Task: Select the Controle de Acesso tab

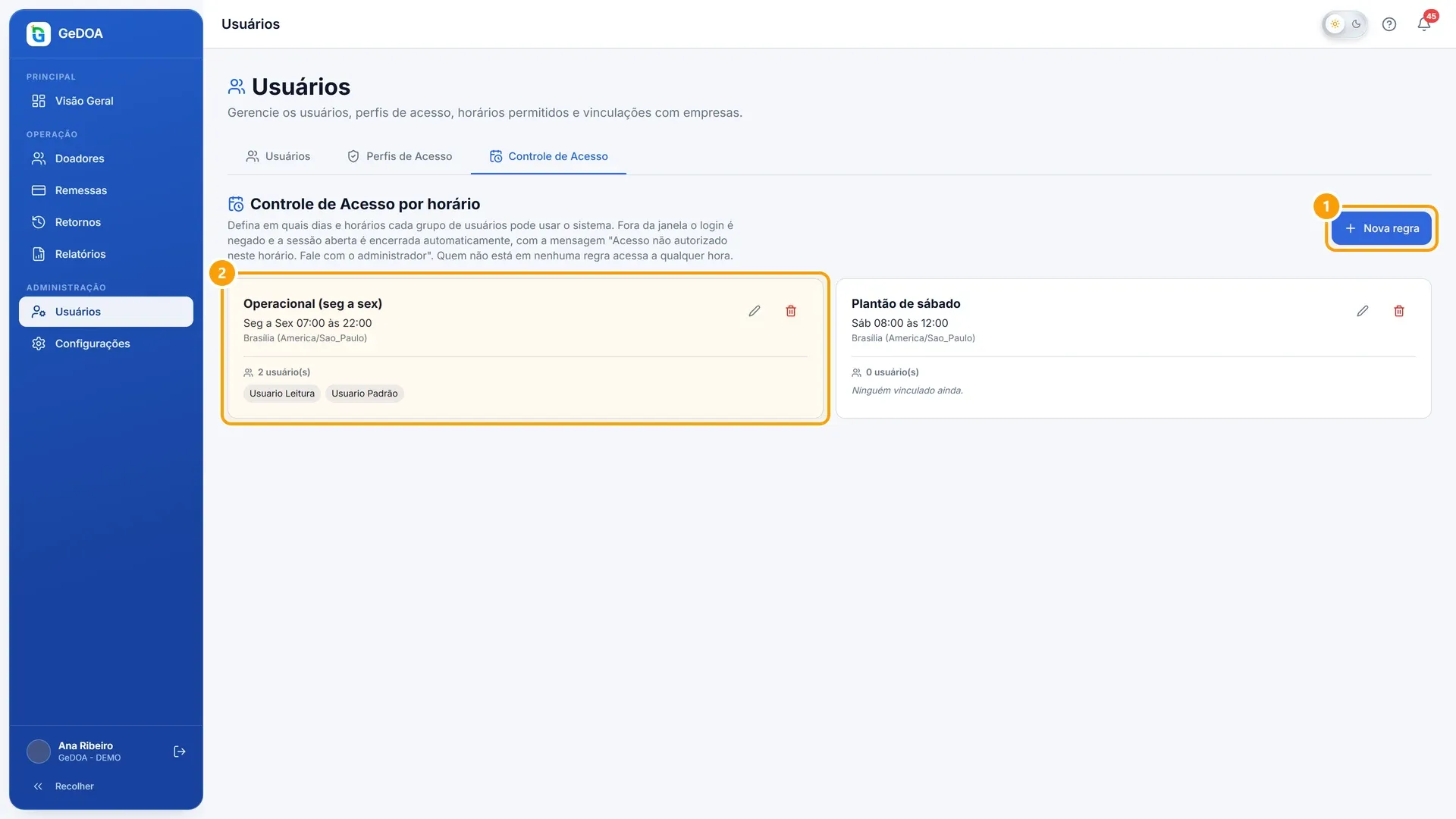Action: coord(548,156)
